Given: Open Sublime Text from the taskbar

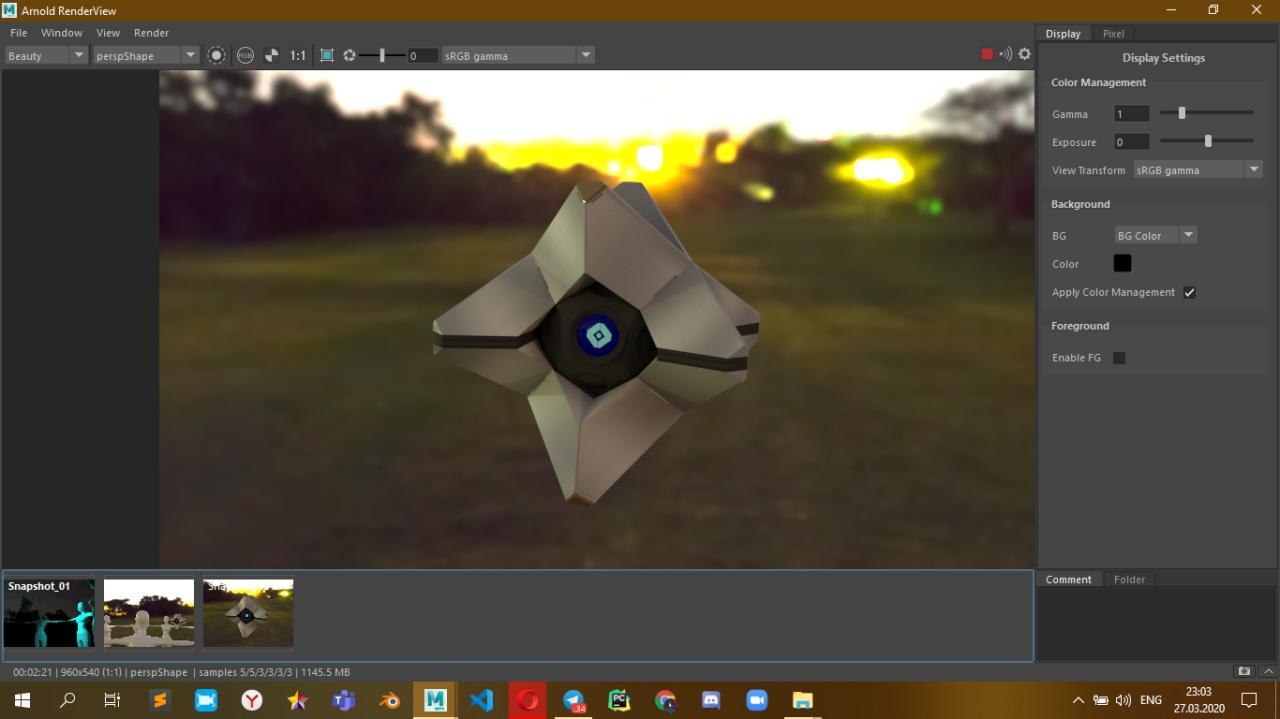Looking at the screenshot, I should [159, 700].
